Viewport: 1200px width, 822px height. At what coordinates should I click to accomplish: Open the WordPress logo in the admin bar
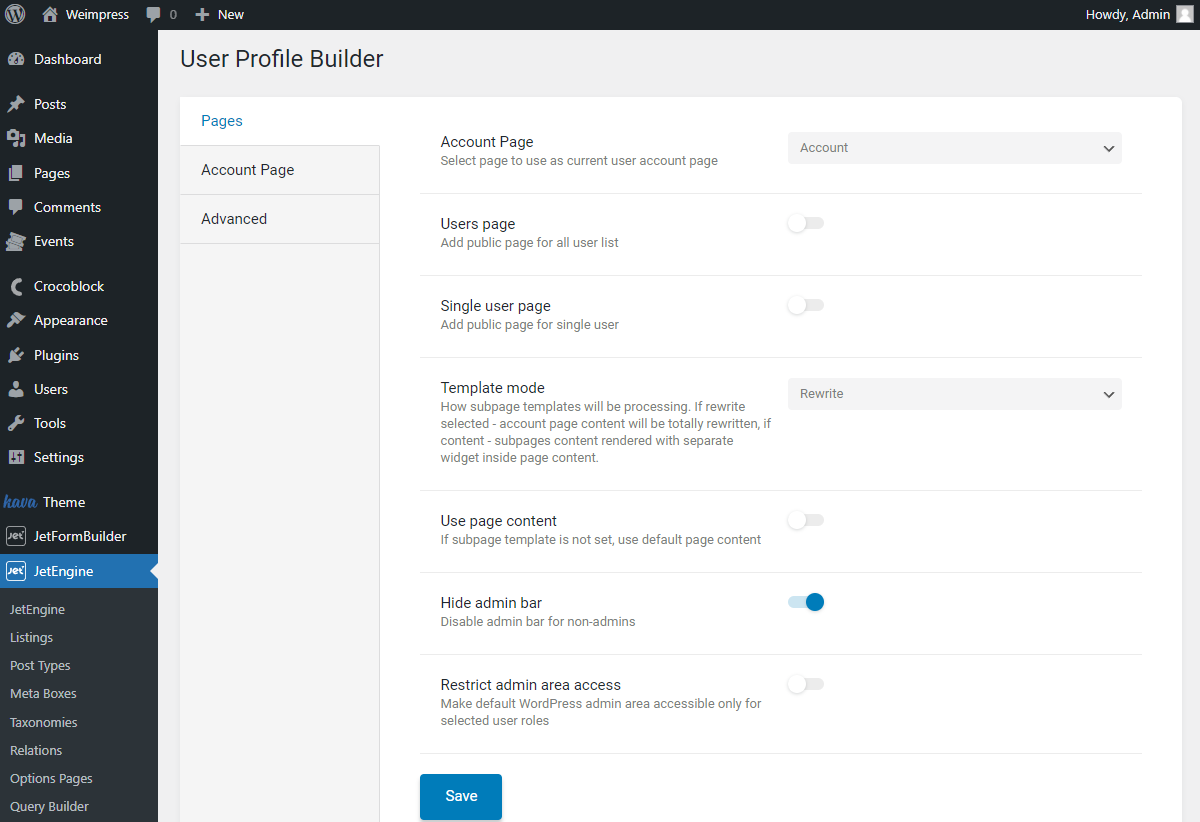coord(14,14)
